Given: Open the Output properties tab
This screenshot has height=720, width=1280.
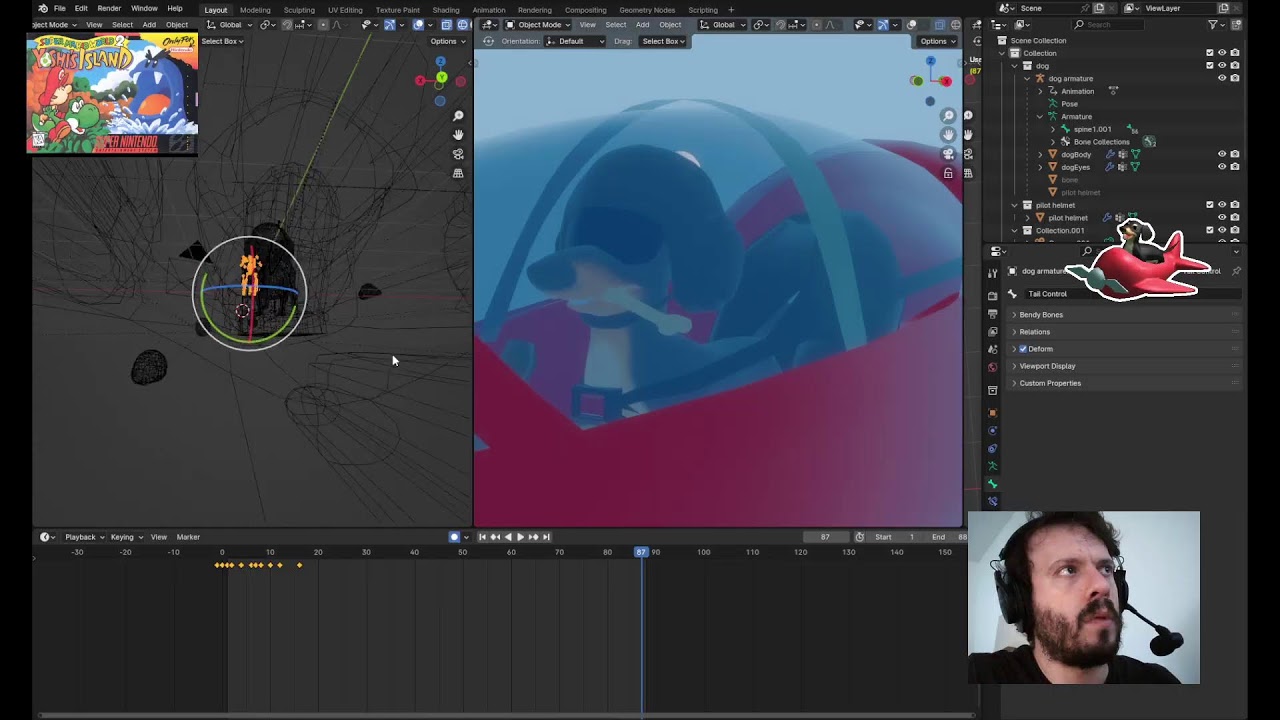Looking at the screenshot, I should tap(992, 314).
